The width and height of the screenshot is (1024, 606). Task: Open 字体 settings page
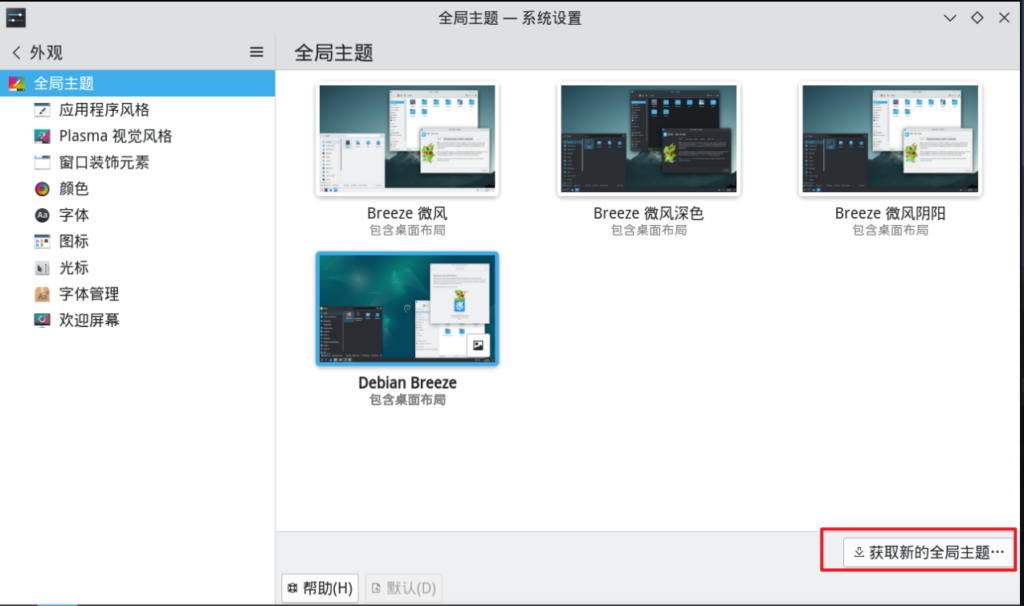pos(137,215)
